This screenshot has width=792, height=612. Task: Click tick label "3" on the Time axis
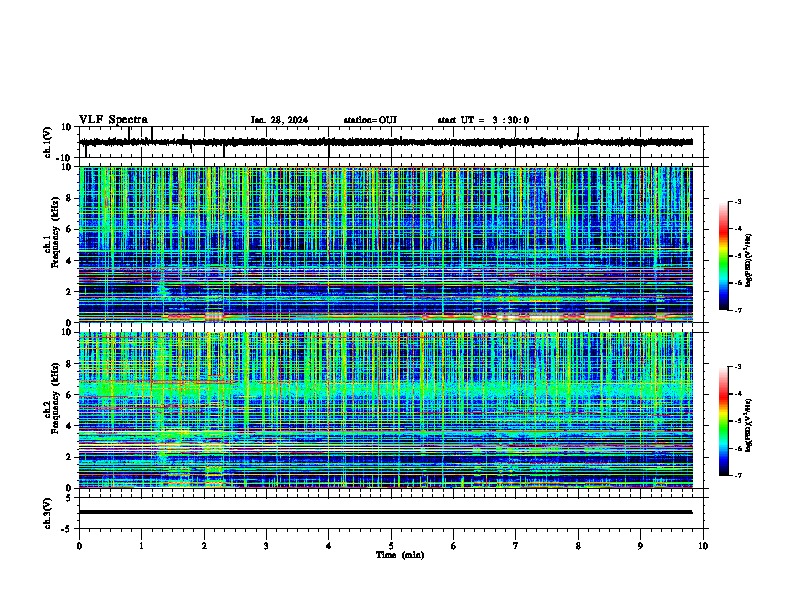pyautogui.click(x=266, y=546)
